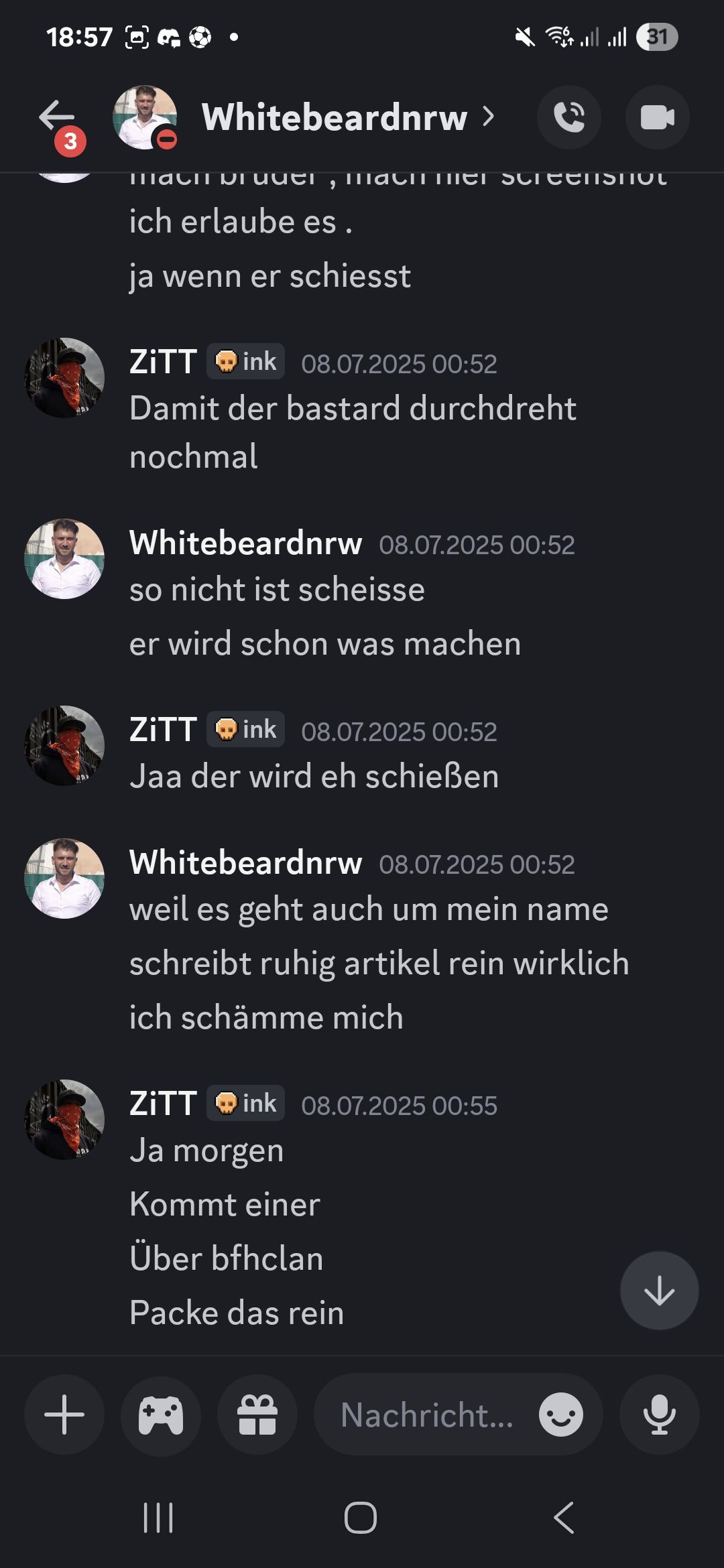Open ZiTT username on 'Jaa der wird' message

163,730
